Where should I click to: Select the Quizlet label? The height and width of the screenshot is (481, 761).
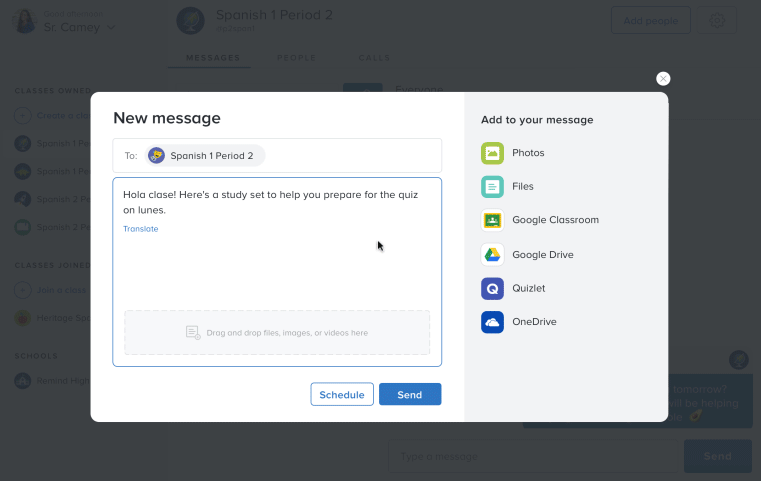[529, 288]
